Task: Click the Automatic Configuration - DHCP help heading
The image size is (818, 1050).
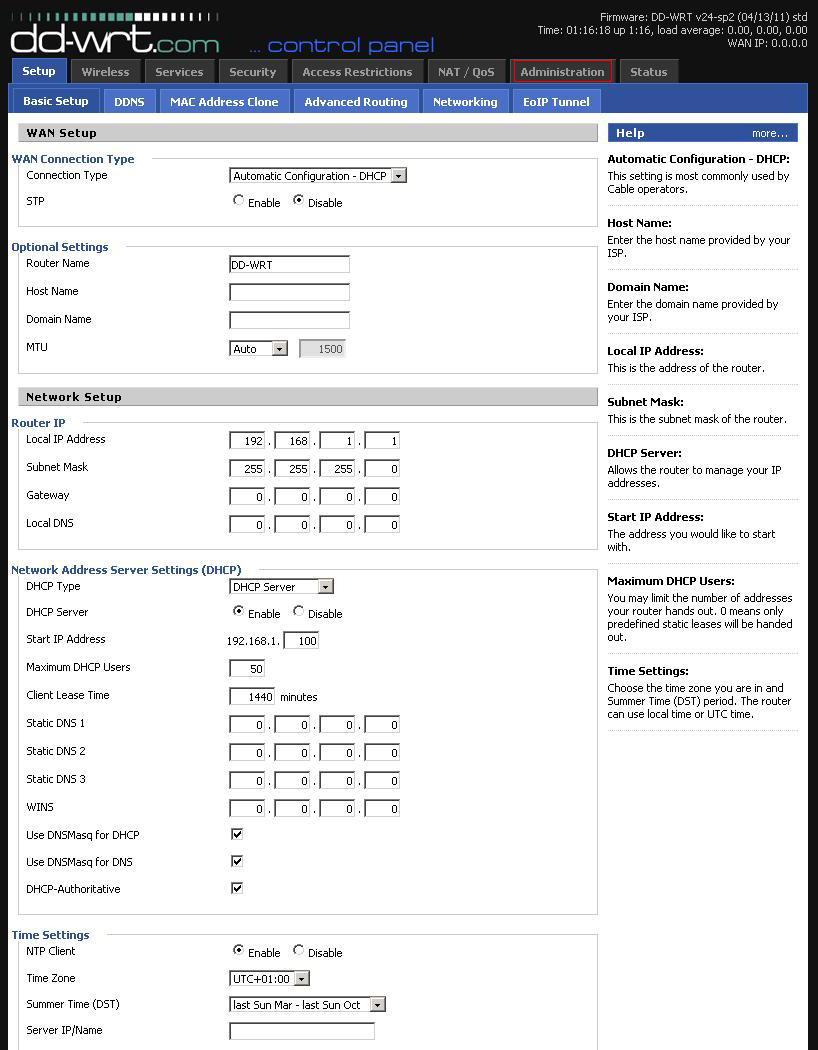Action: pos(698,159)
